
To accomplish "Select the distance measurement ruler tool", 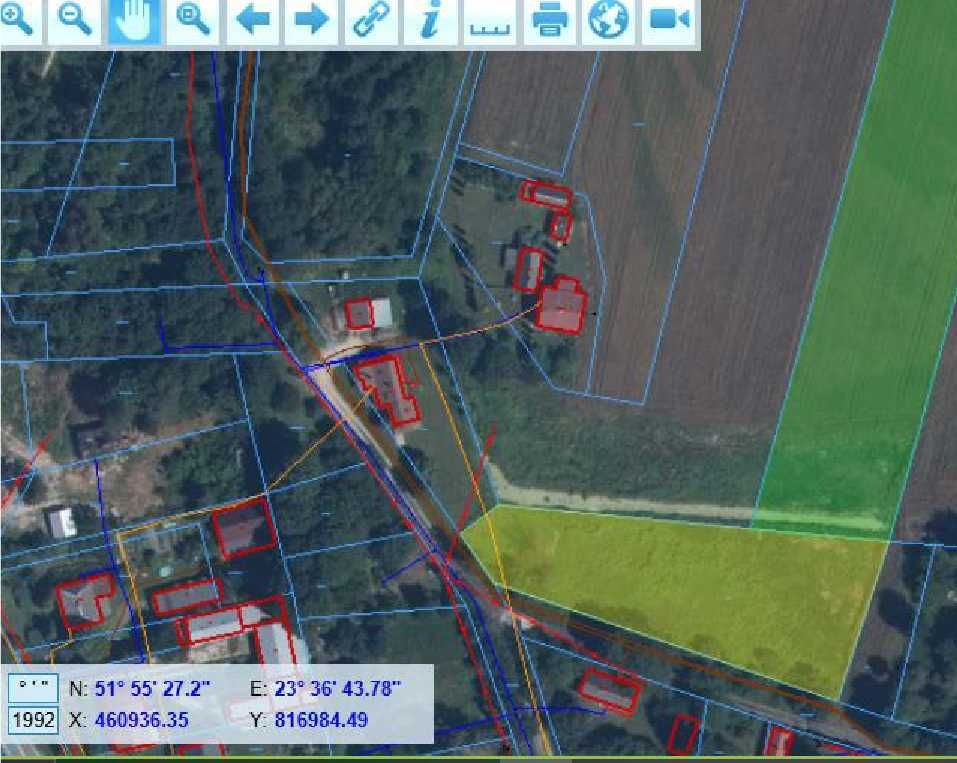I will pyautogui.click(x=490, y=21).
